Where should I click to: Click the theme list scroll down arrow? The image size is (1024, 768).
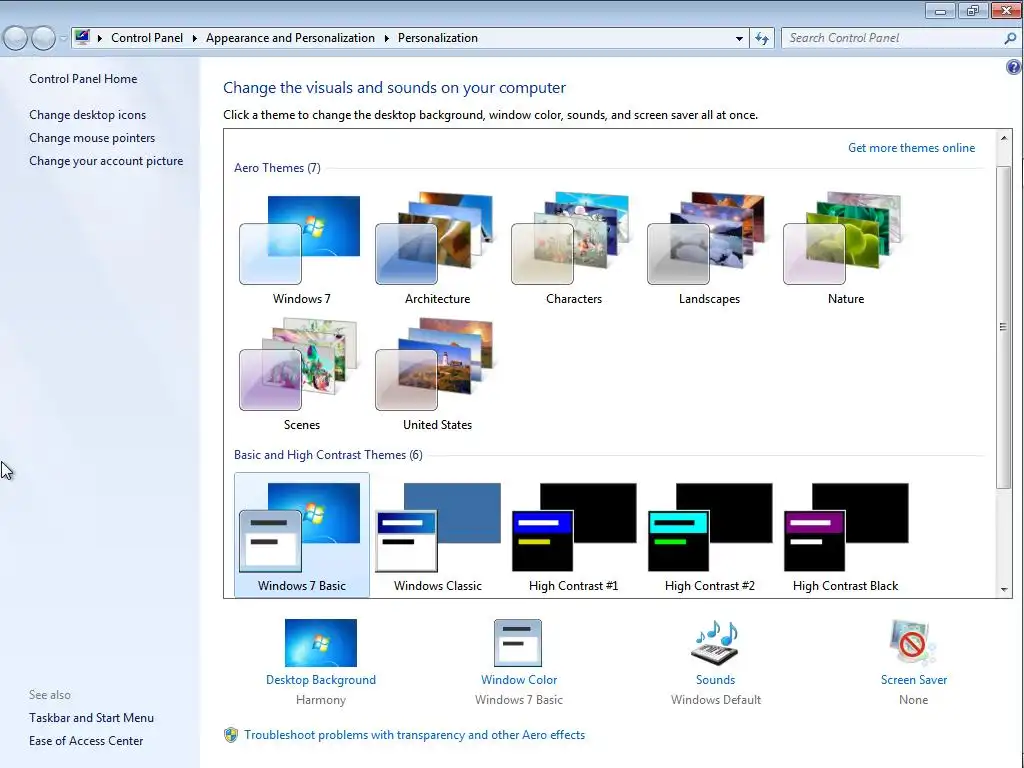[1004, 590]
